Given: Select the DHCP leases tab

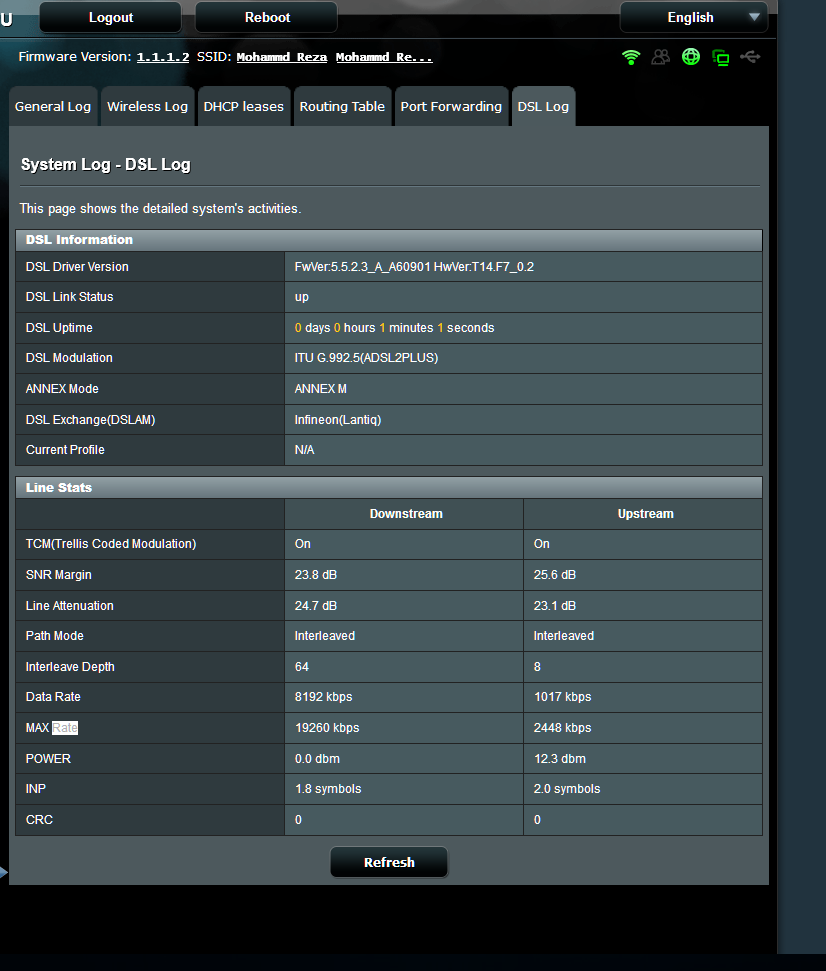Looking at the screenshot, I should [x=243, y=107].
